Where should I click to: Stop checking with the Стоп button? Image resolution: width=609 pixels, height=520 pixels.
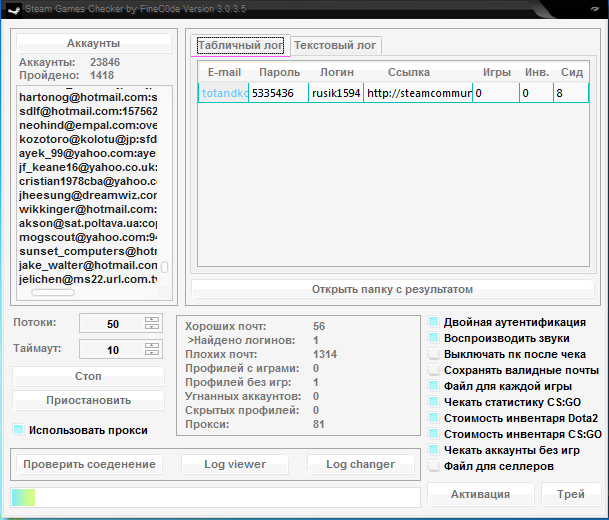point(88,376)
